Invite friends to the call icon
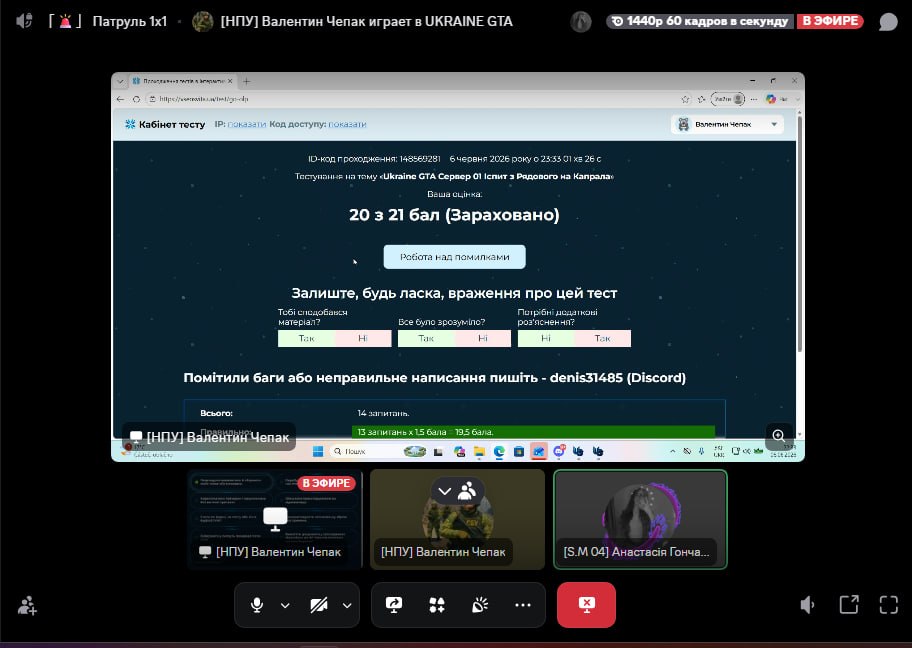 [27, 606]
